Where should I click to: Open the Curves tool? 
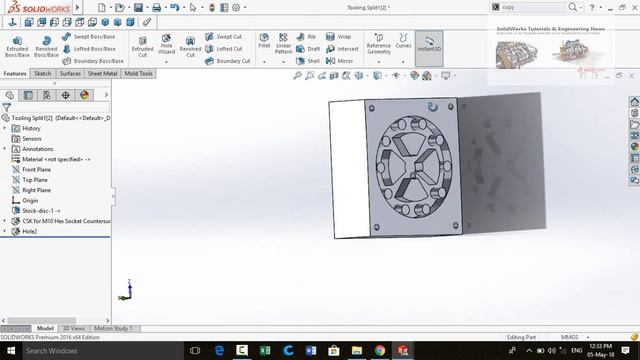[x=403, y=41]
